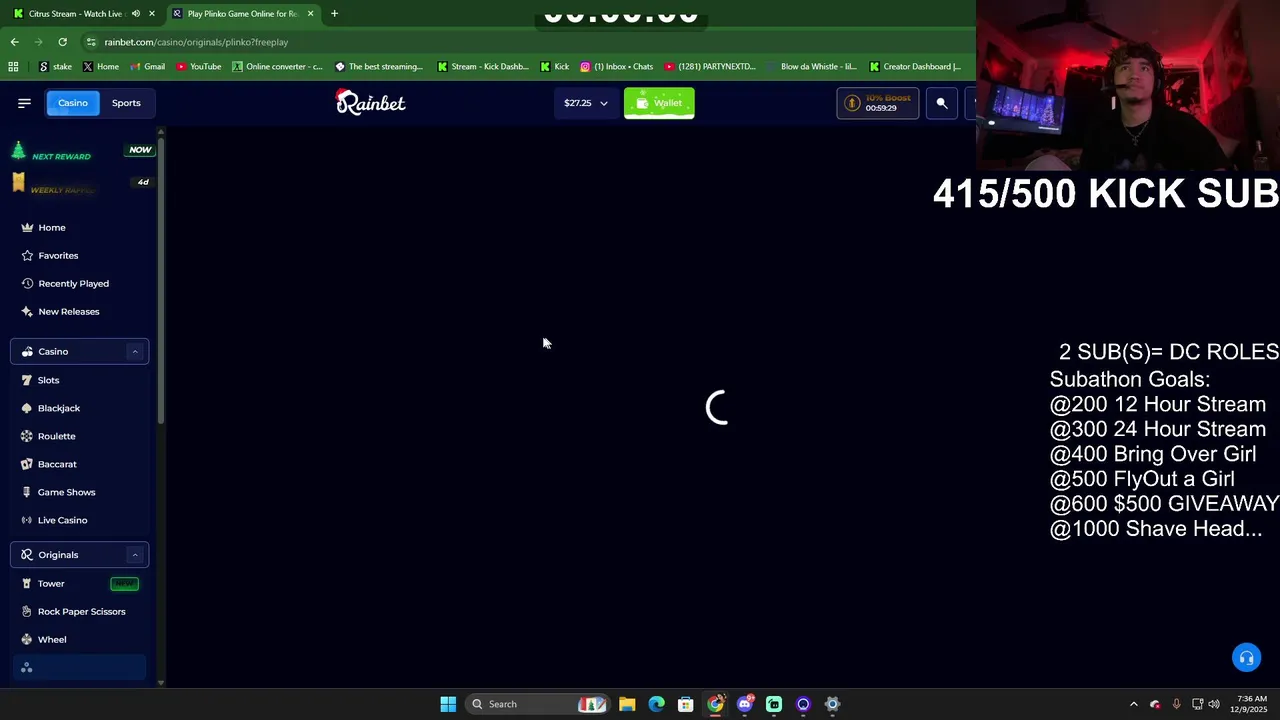
Task: Collapse the Originals sidebar section
Action: [135, 555]
